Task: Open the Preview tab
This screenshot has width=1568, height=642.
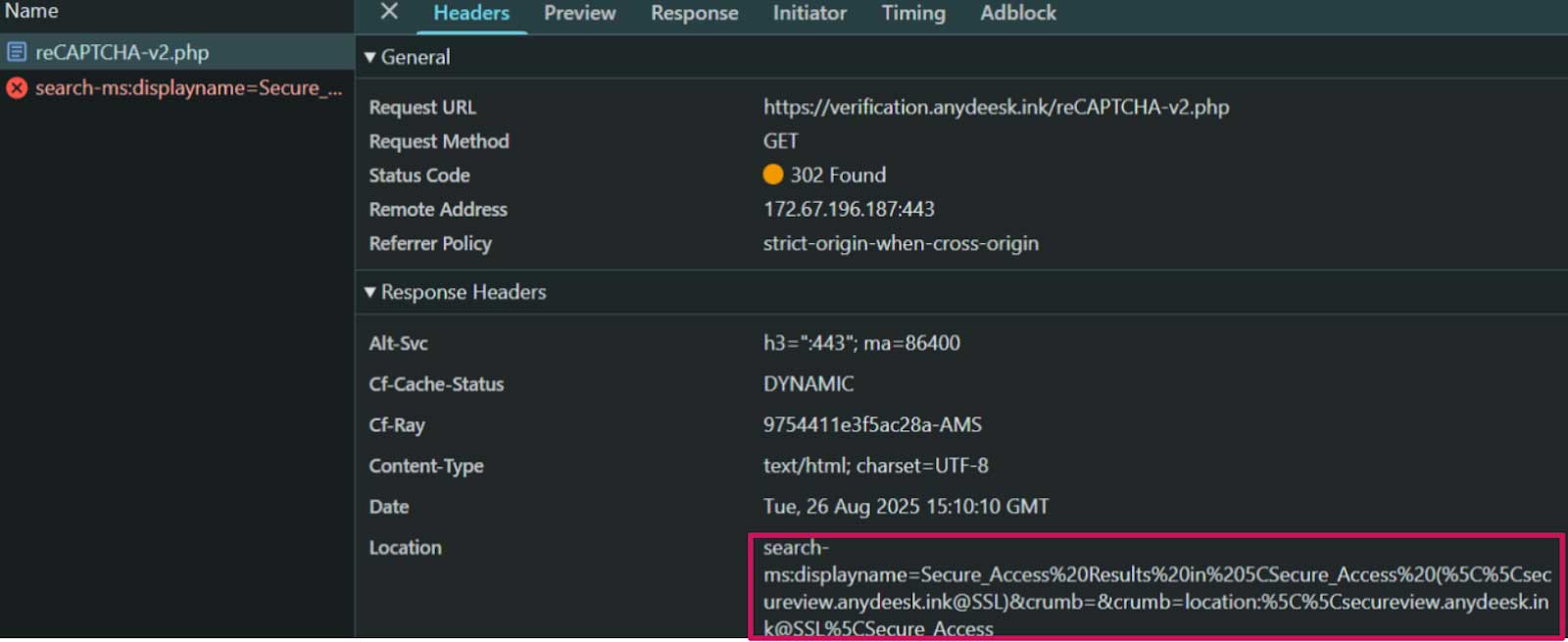Action: [x=580, y=13]
